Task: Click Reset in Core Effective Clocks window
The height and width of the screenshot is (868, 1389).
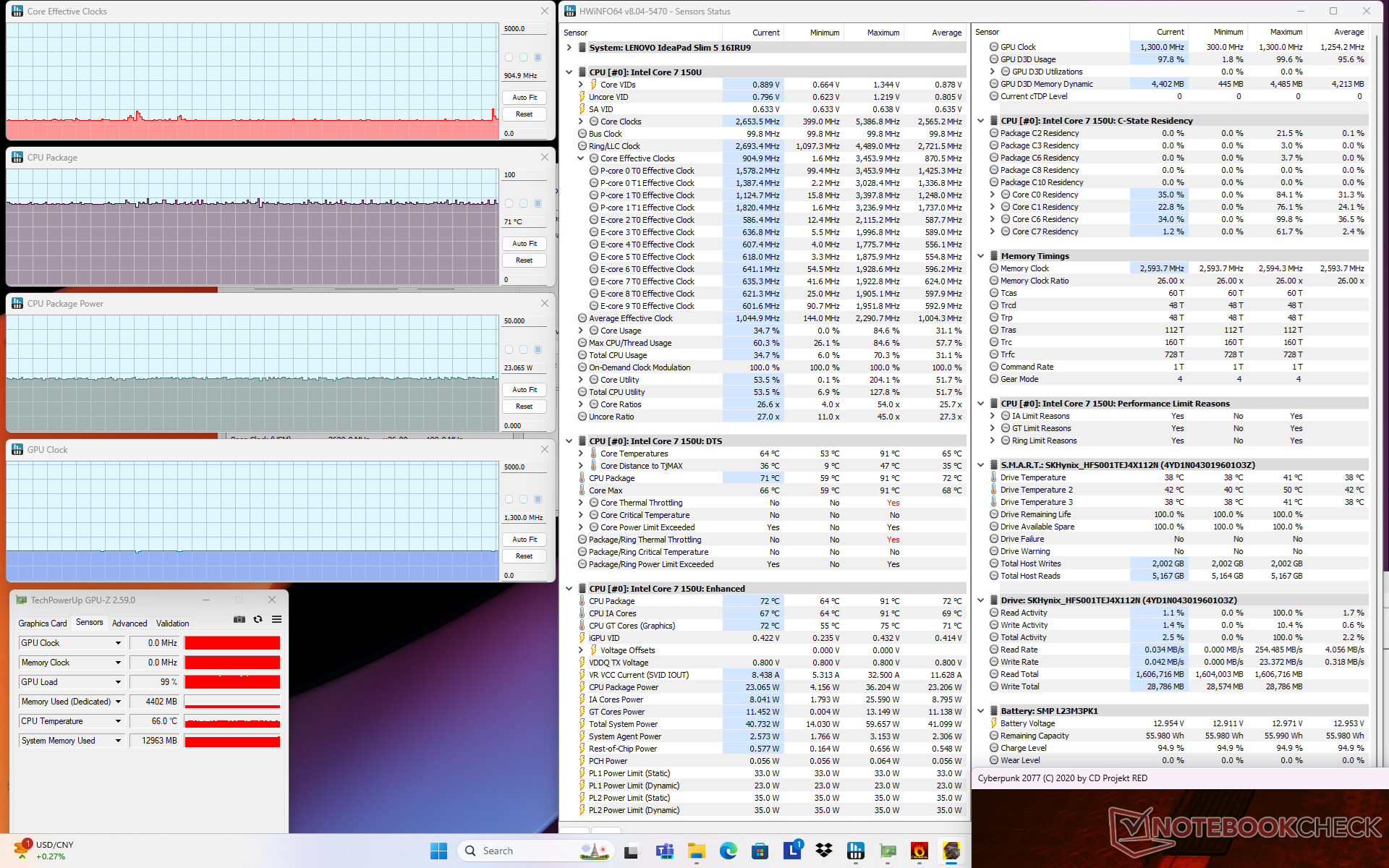Action: coord(524,114)
